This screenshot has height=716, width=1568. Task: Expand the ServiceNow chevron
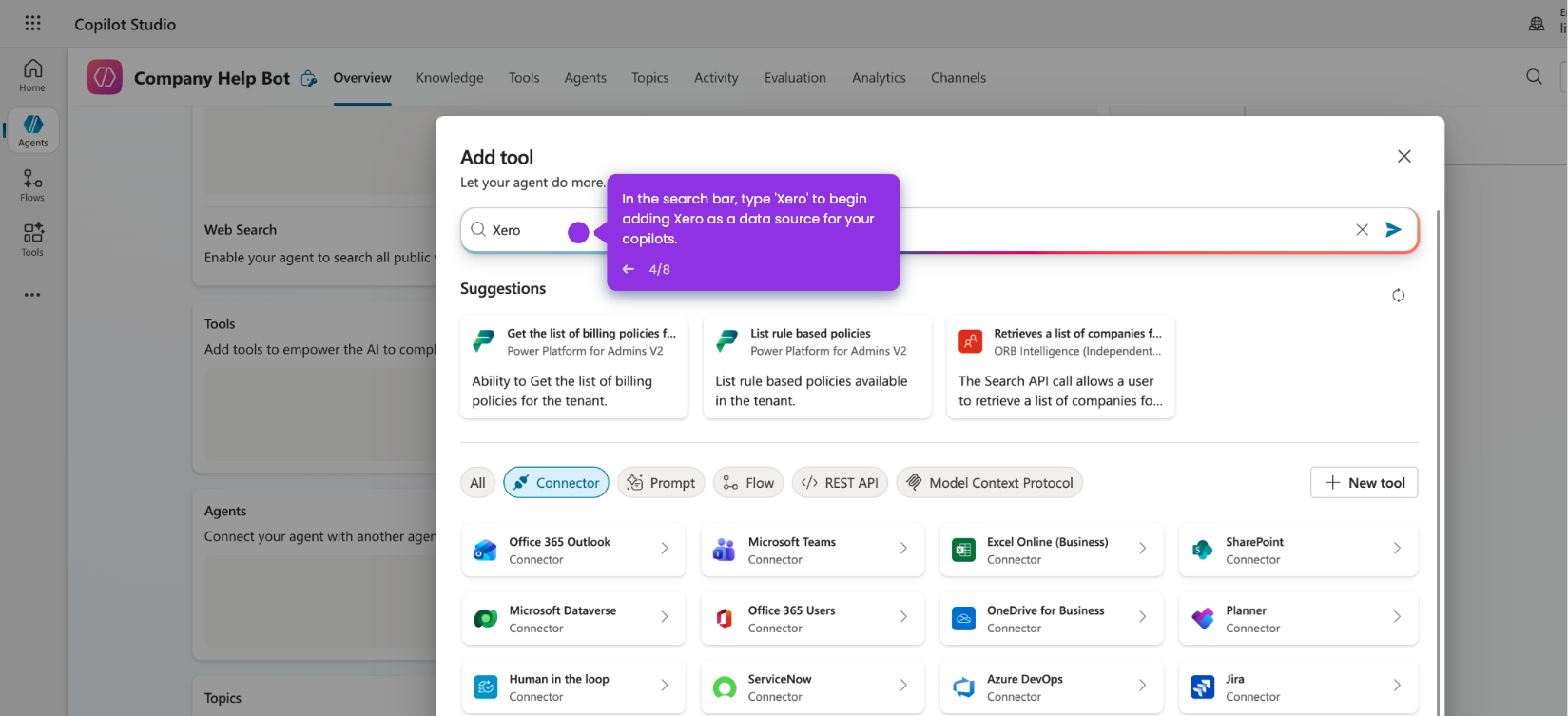tap(903, 686)
